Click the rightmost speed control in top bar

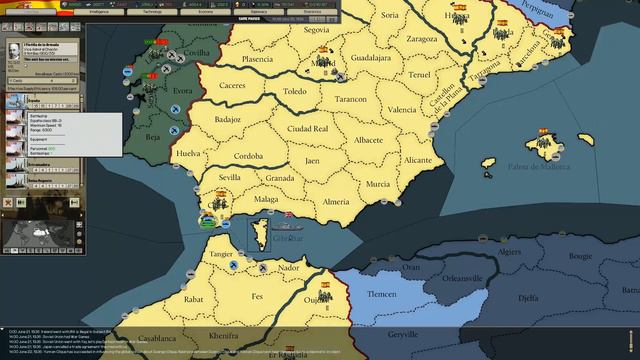tap(332, 19)
